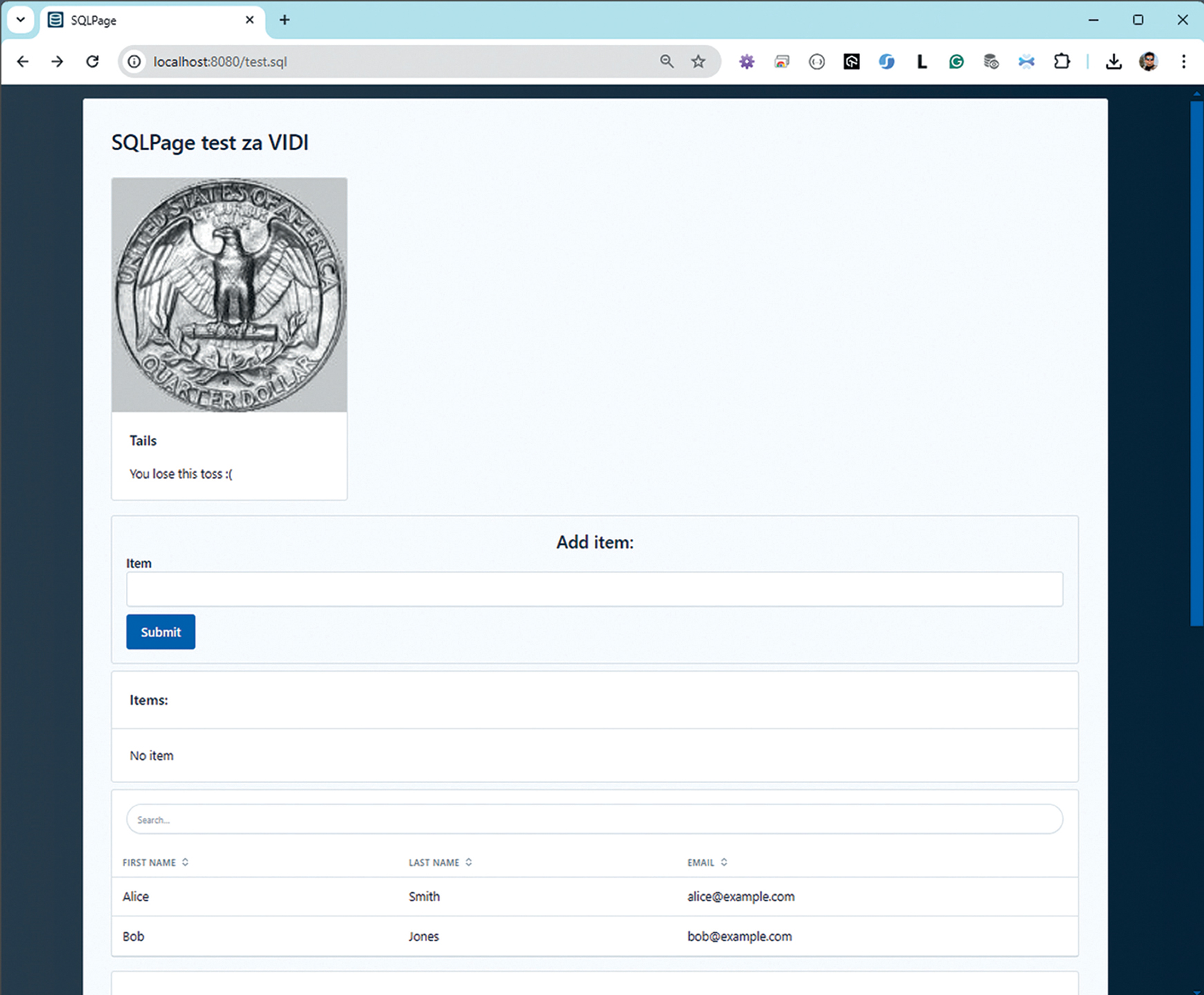The image size is (1204, 995).
Task: Open a new browser tab
Action: coord(284,20)
